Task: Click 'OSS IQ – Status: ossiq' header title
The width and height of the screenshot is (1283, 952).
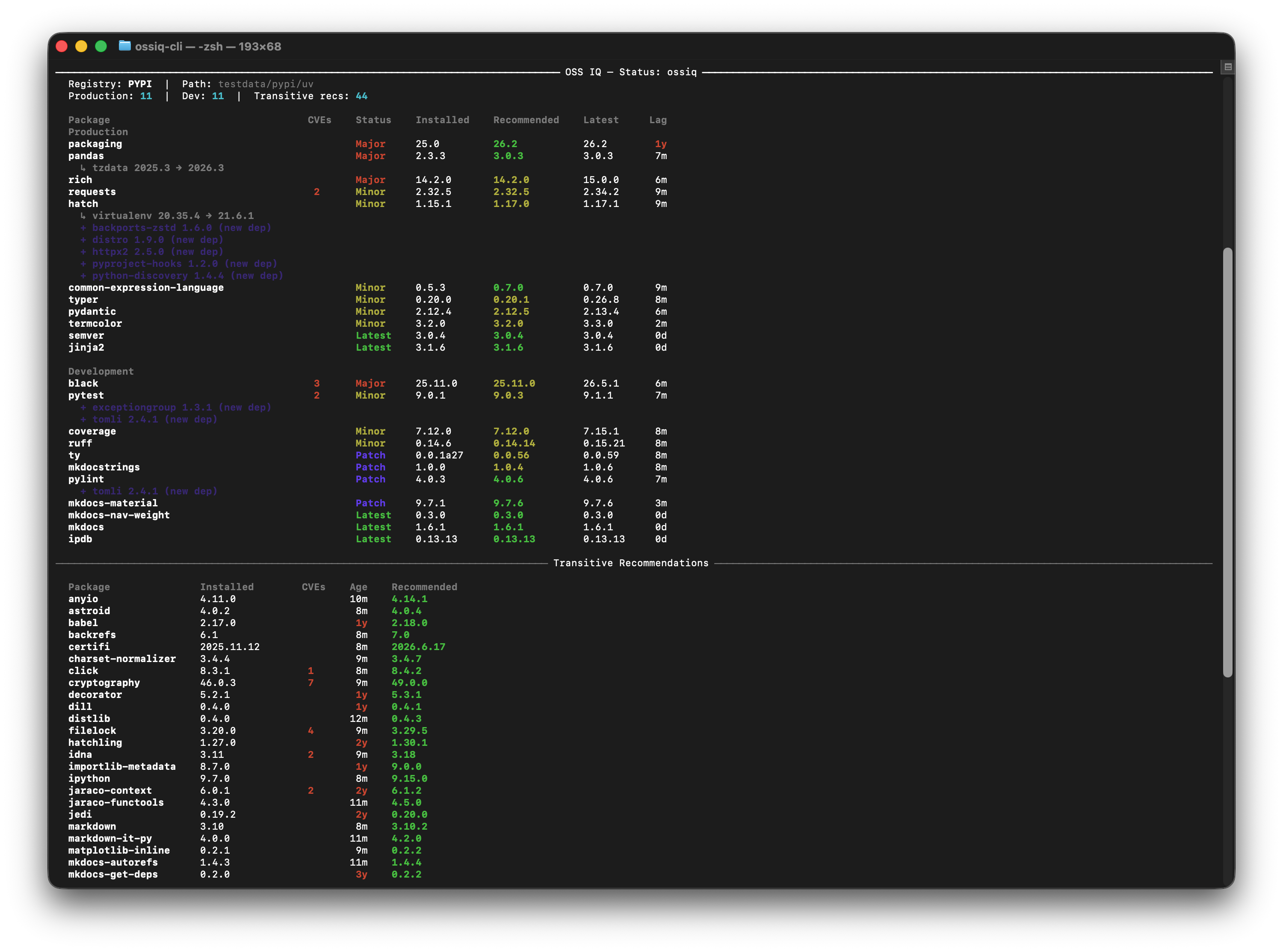Action: (631, 73)
